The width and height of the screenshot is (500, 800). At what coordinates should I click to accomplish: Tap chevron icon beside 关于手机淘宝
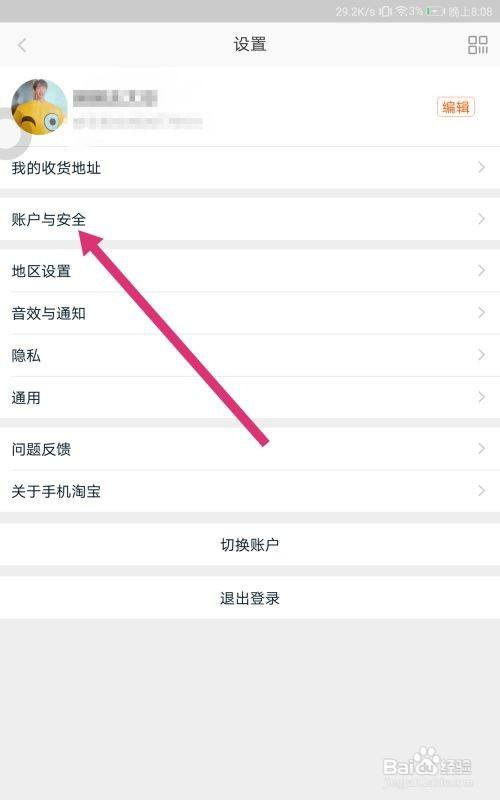coord(481,491)
